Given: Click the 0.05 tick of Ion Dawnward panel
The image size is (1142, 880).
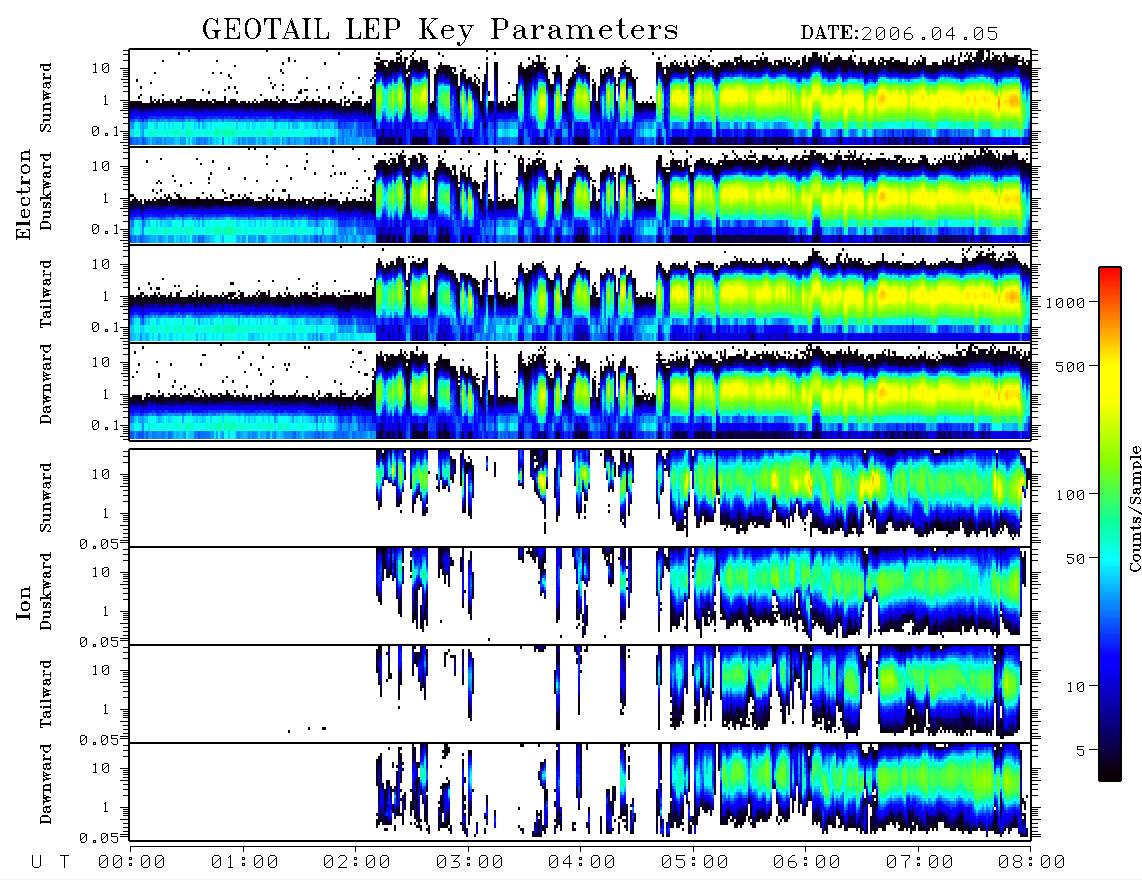Looking at the screenshot, I should click(x=98, y=838).
